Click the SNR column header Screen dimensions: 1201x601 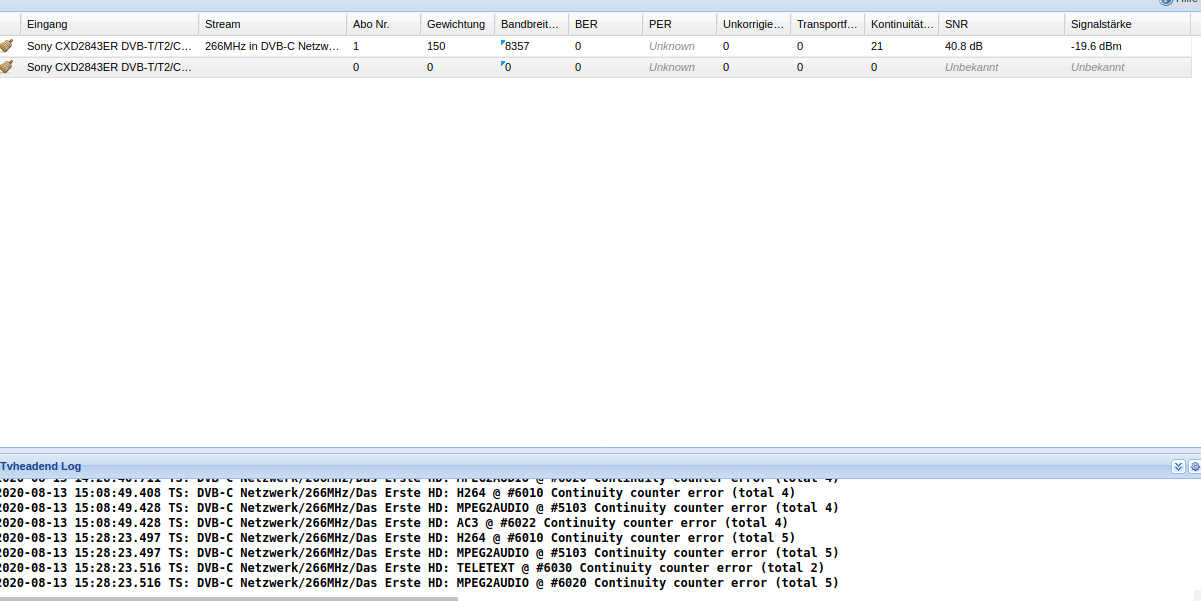[1001, 24]
